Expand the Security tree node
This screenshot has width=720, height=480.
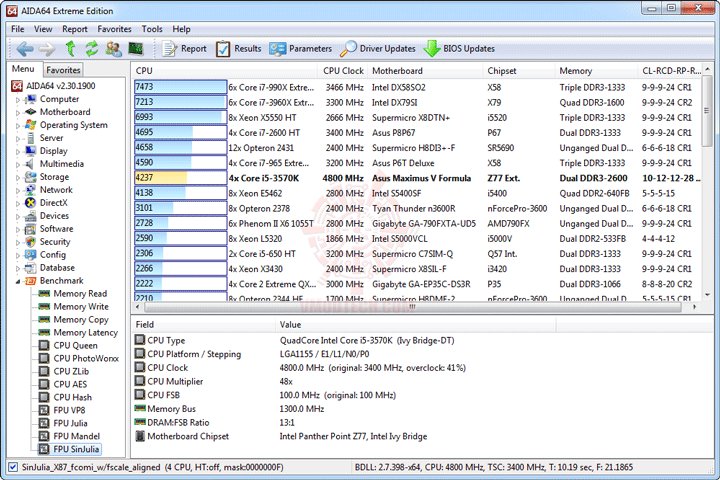click(x=18, y=242)
